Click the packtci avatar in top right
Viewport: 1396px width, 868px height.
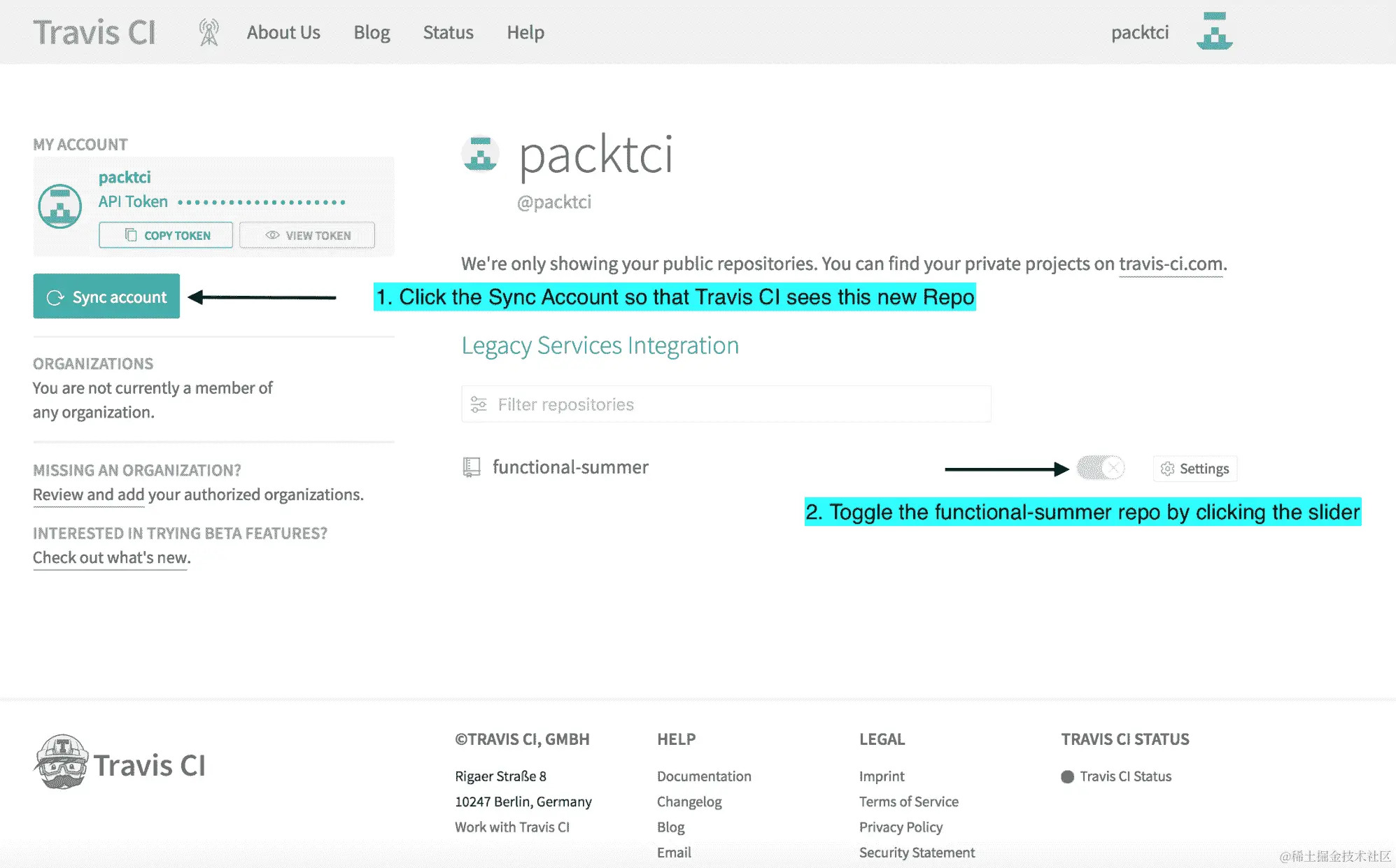(1214, 31)
